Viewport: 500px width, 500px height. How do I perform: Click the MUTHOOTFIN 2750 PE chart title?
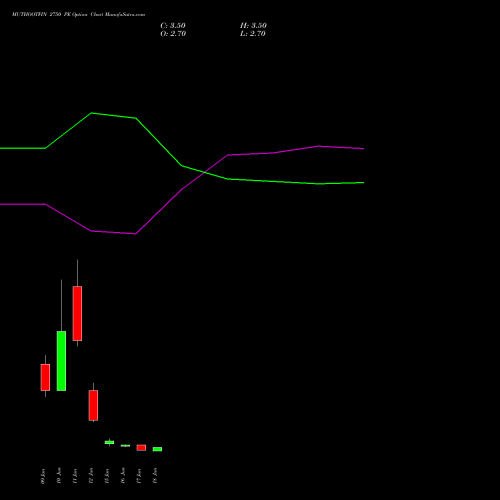(78, 15)
